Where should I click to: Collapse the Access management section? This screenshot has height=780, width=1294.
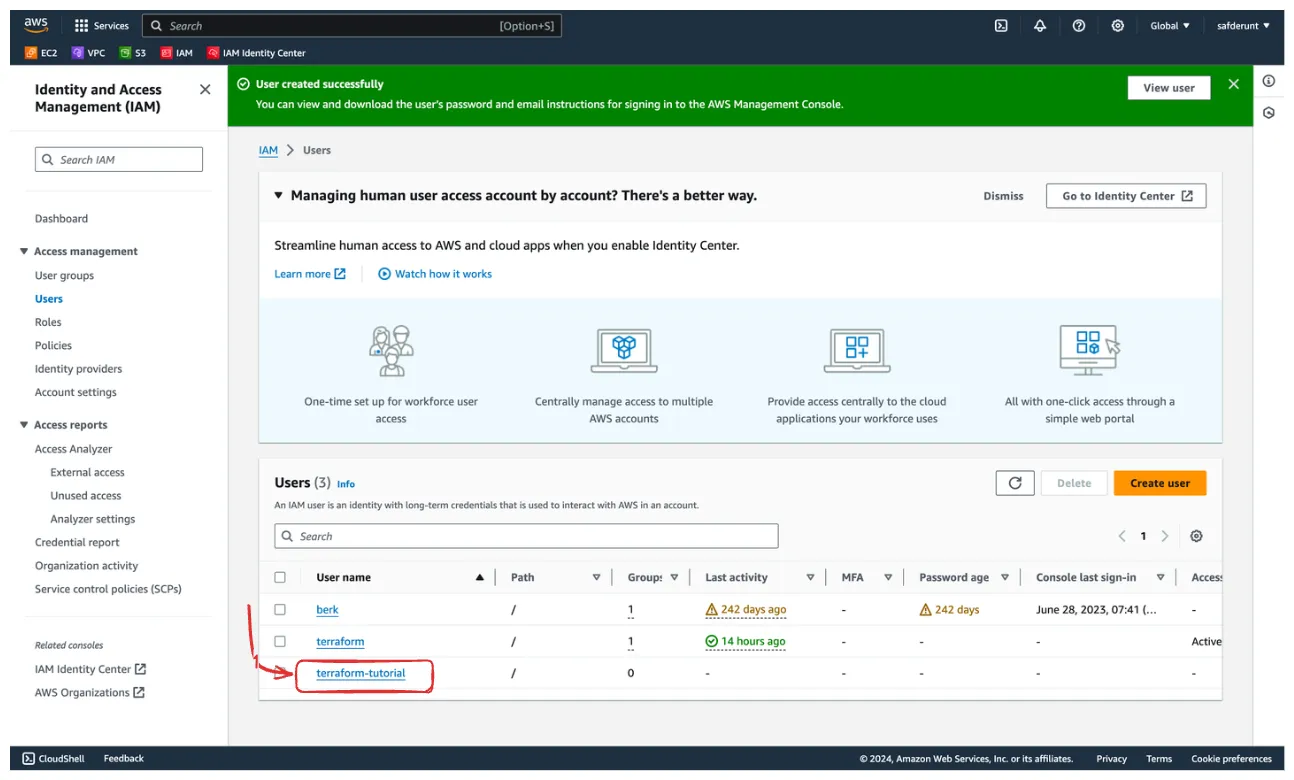click(24, 251)
